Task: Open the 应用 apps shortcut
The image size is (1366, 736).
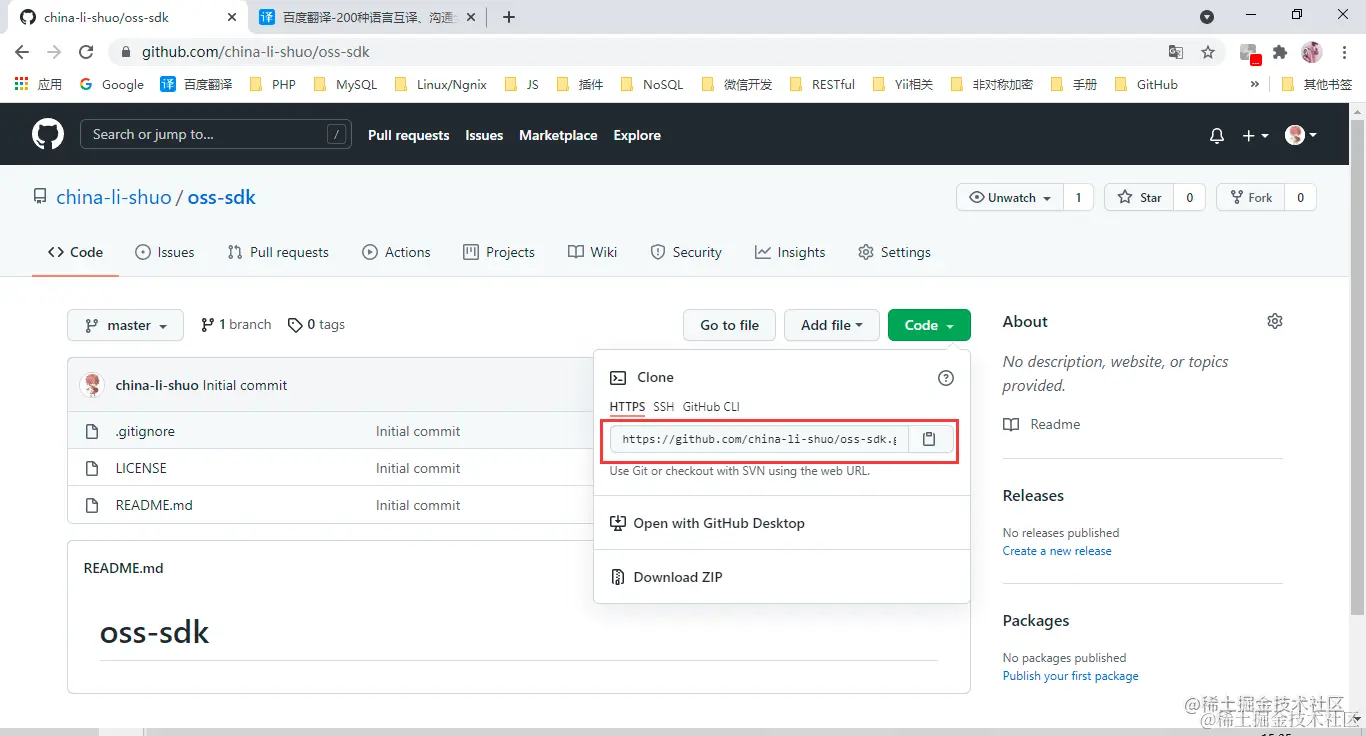Action: 38,85
